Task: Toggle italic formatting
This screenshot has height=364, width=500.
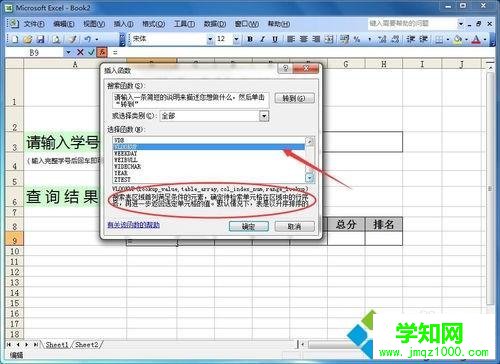Action: [263, 39]
